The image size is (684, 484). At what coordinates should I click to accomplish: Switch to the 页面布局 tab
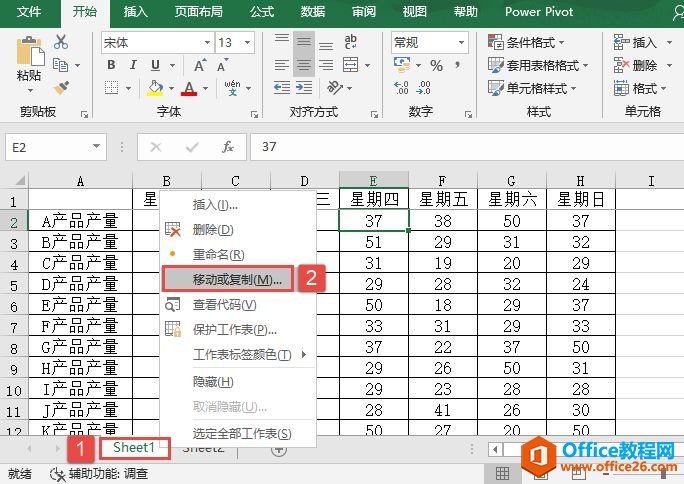[x=199, y=12]
